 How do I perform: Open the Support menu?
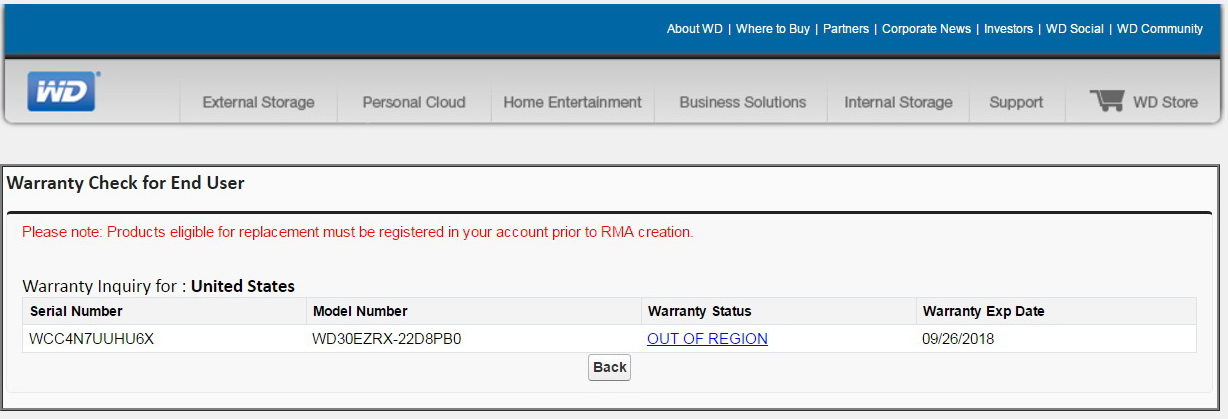(x=1016, y=102)
